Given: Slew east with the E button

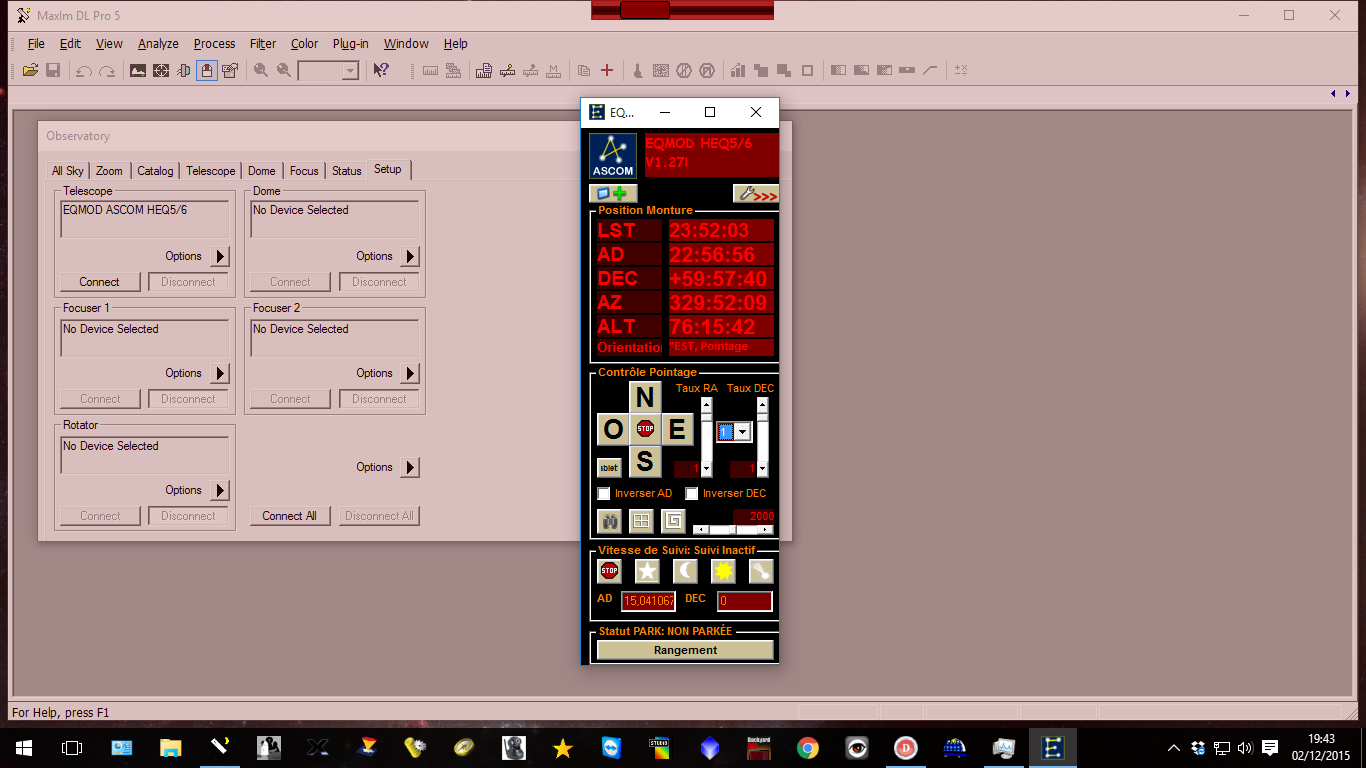Looking at the screenshot, I should click(677, 429).
